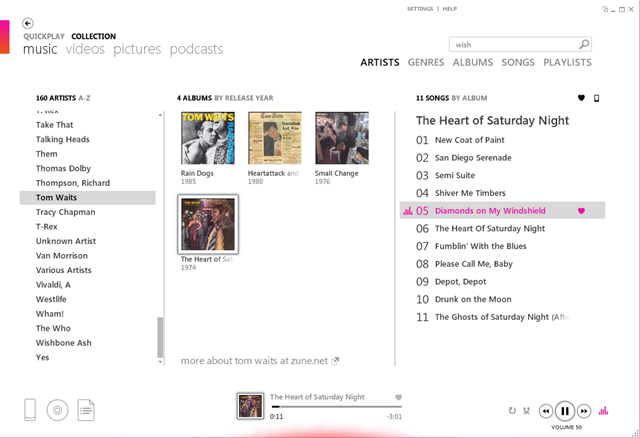Open the device sync icon at bottom left
640x438 pixels.
click(30, 409)
